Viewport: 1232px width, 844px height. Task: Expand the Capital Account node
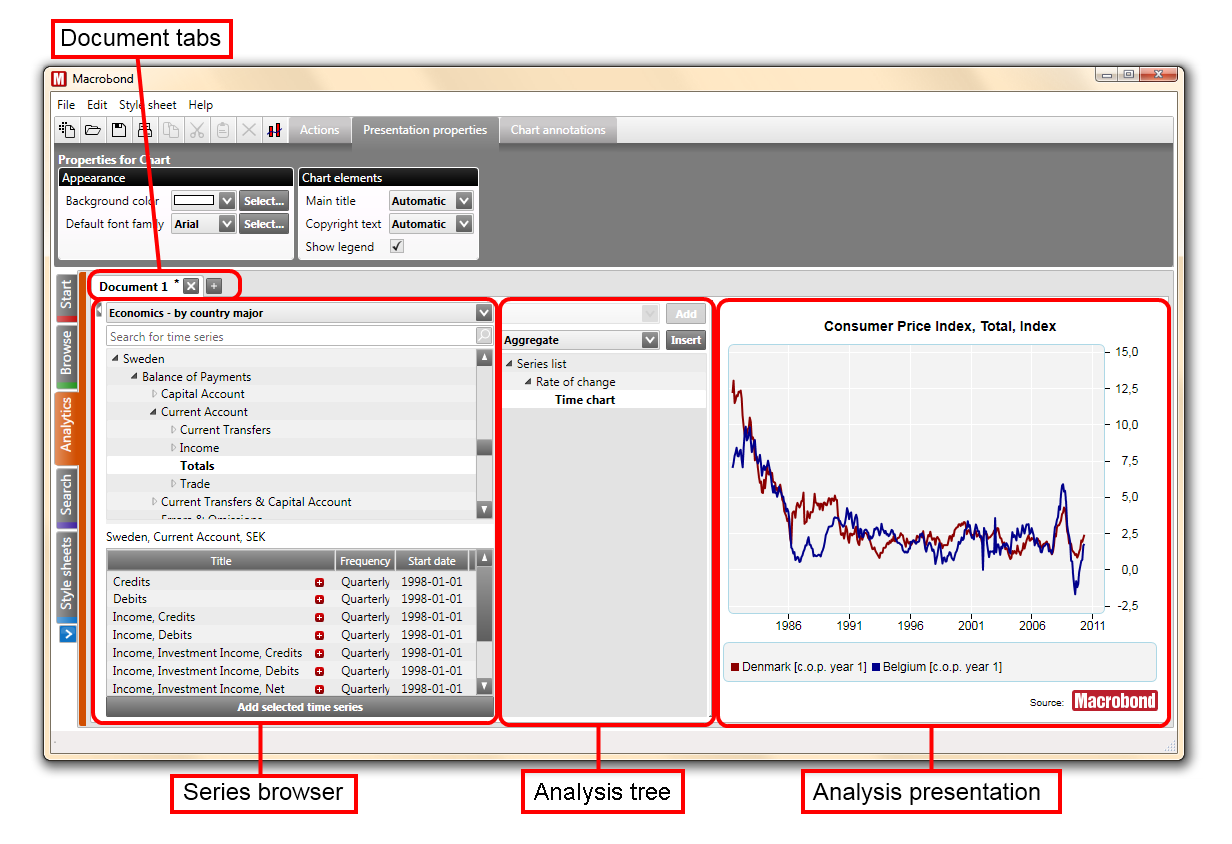tap(154, 394)
